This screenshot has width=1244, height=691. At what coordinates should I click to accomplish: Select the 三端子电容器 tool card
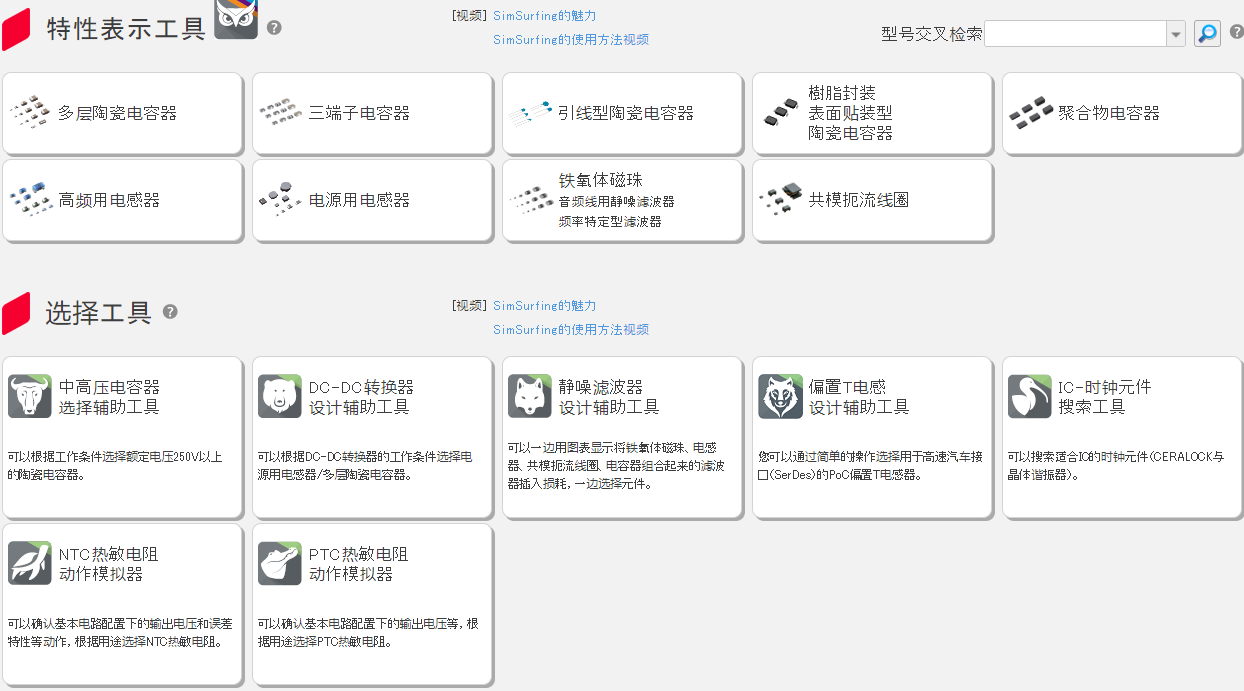pos(371,112)
